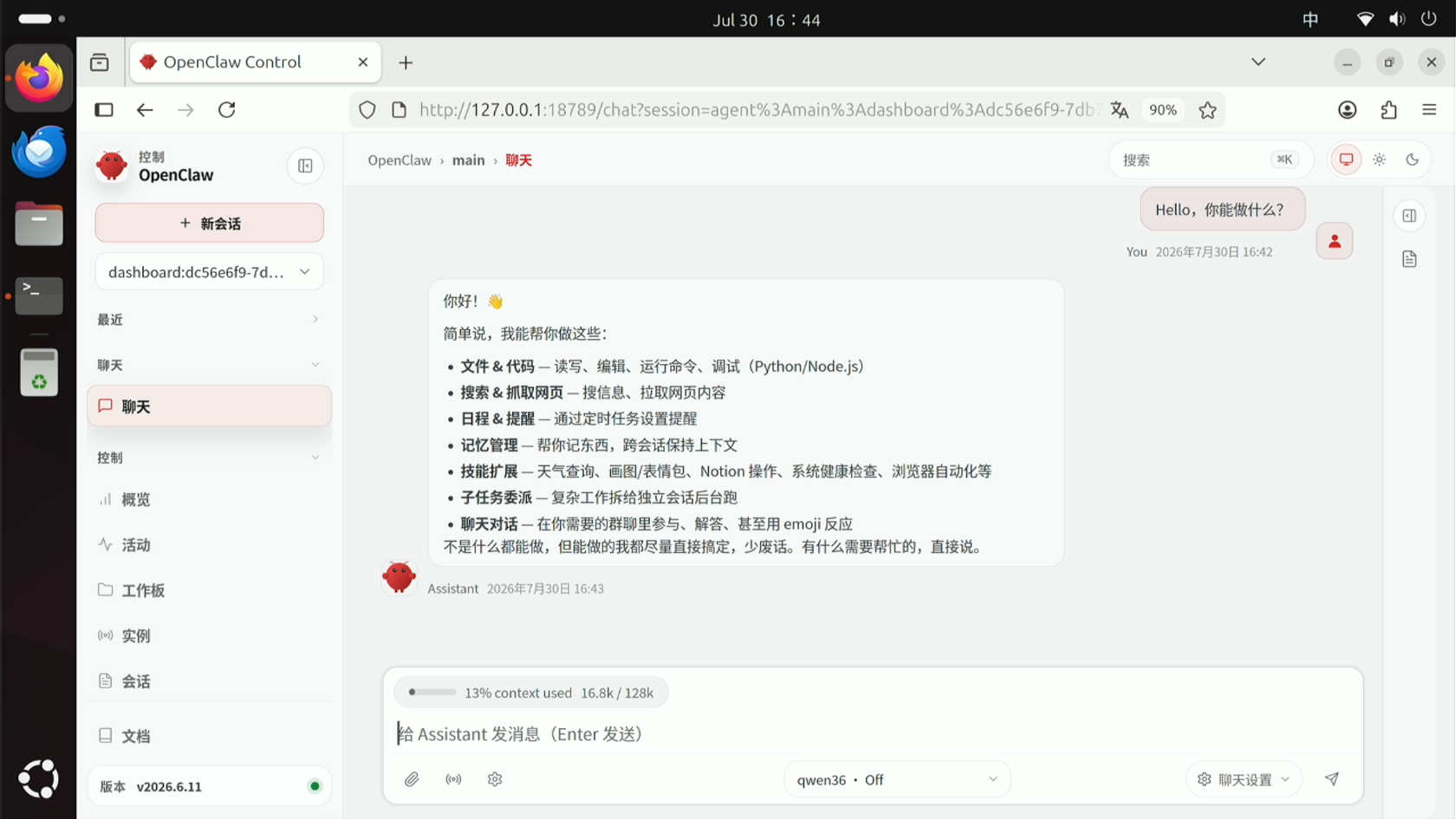Open Files from the dock
1456x819 pixels.
click(x=39, y=224)
